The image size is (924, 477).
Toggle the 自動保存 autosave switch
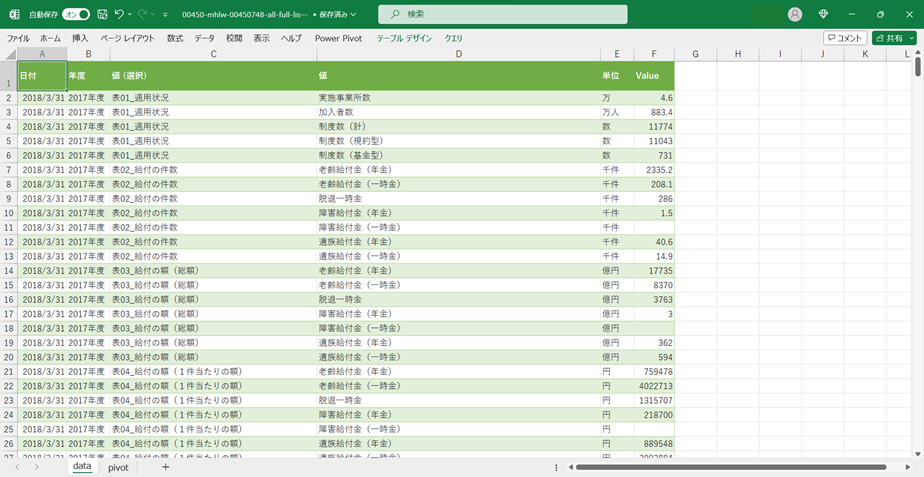pyautogui.click(x=75, y=14)
